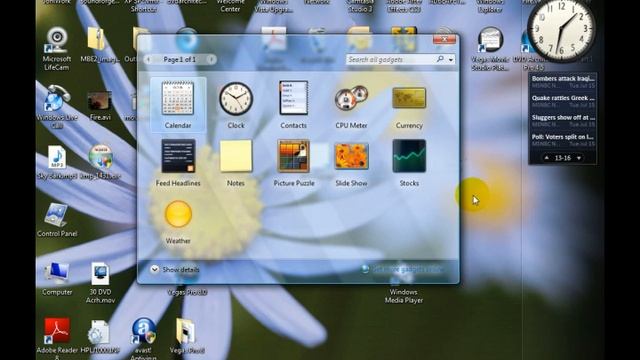The width and height of the screenshot is (640, 360).
Task: Choose the Contacts gadget
Action: click(x=293, y=104)
